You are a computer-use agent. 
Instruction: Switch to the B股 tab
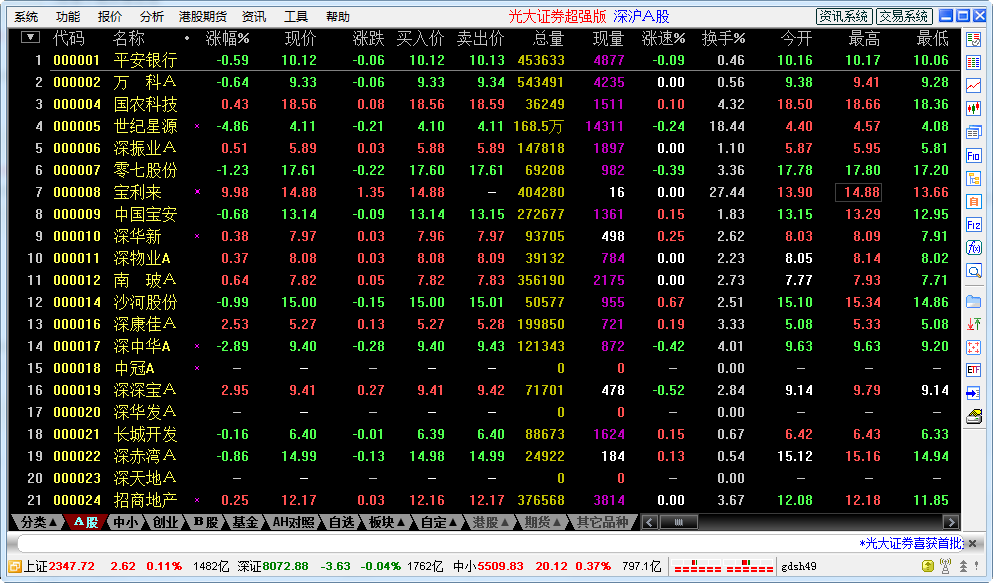tap(205, 522)
